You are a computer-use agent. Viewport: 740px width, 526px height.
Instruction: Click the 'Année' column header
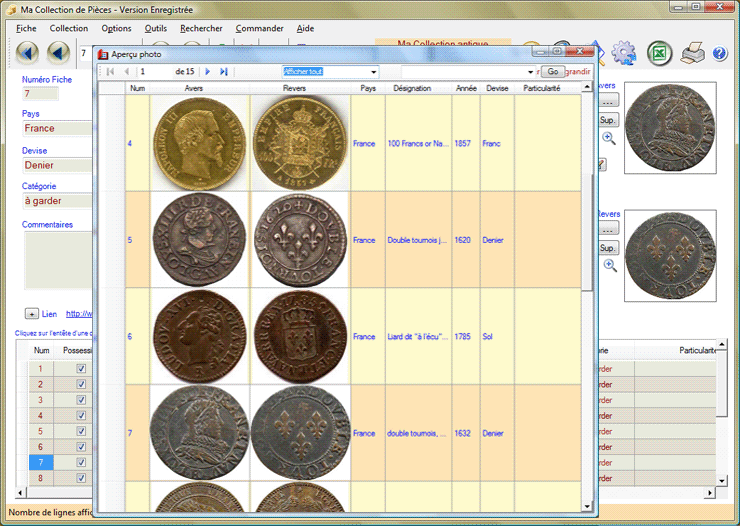(466, 88)
